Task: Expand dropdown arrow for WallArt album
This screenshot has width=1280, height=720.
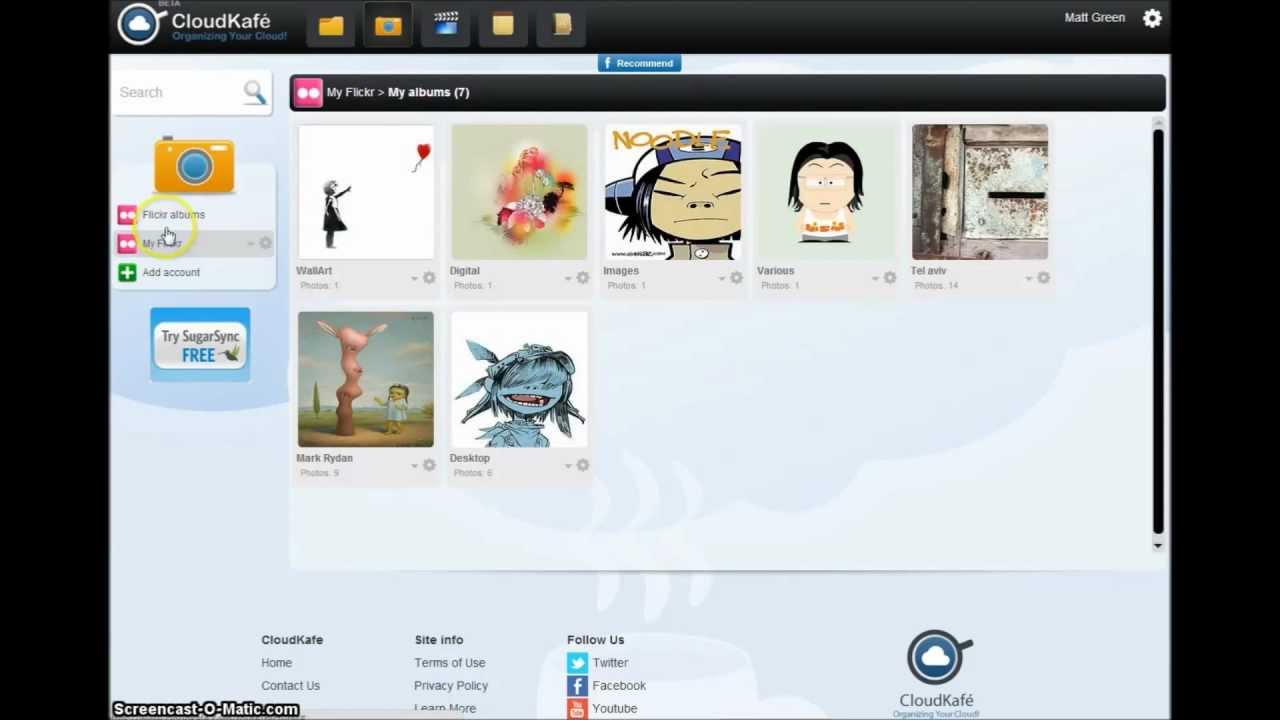Action: (414, 279)
